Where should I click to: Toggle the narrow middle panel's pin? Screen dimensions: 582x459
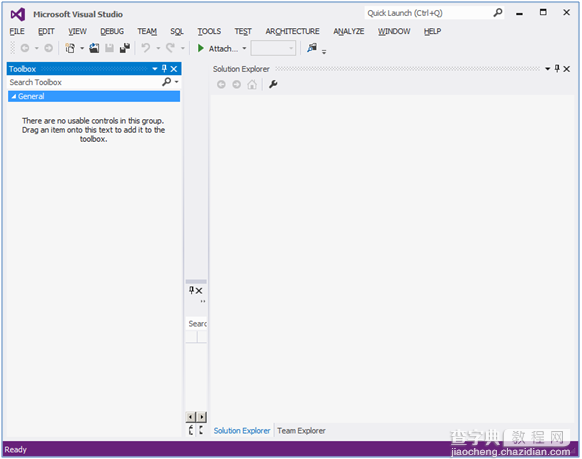coord(192,290)
